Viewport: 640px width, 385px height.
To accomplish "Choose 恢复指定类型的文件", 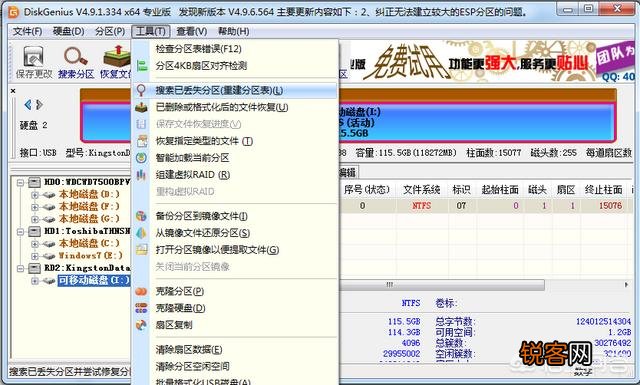I will coord(236,141).
